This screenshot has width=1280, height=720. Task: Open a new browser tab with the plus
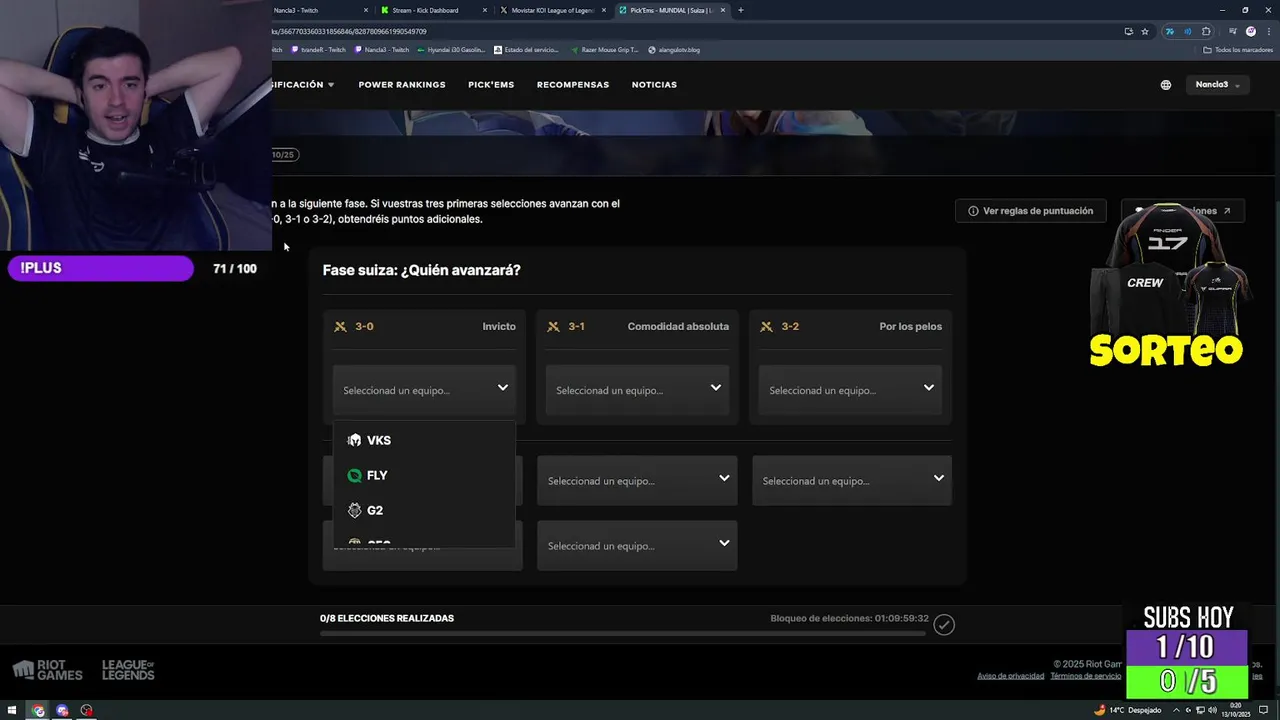click(x=740, y=10)
